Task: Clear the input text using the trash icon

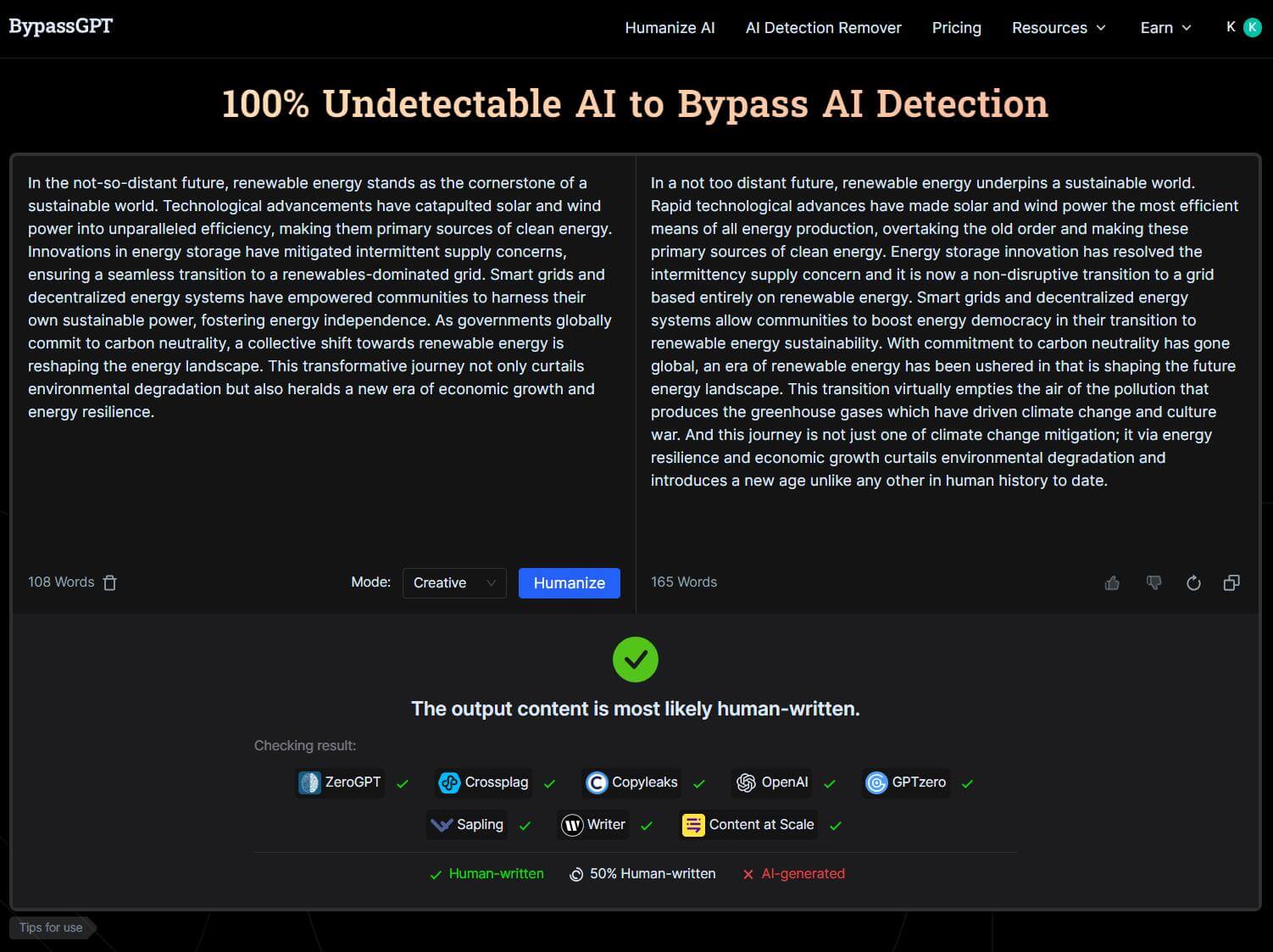Action: coord(109,582)
